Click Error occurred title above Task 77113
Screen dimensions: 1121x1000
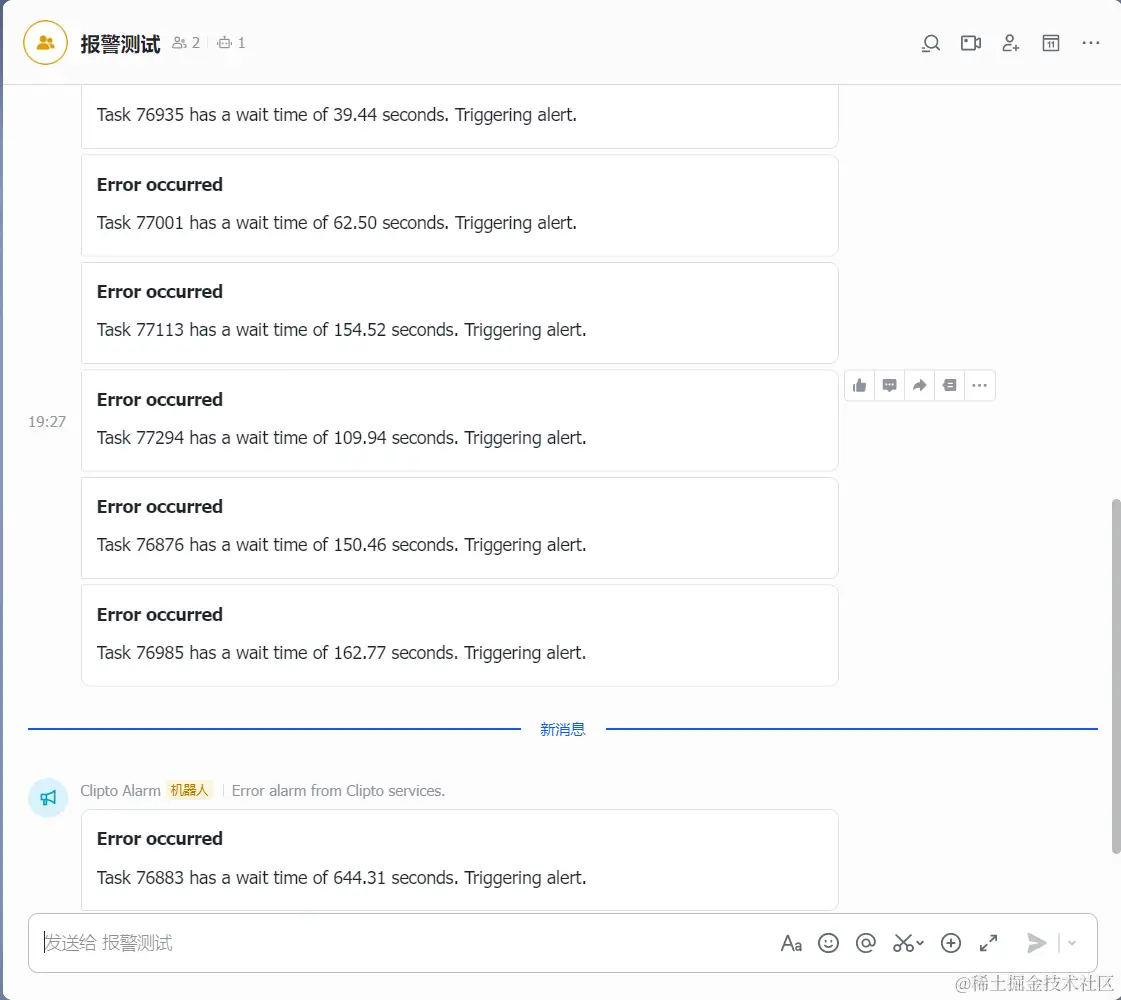(159, 292)
